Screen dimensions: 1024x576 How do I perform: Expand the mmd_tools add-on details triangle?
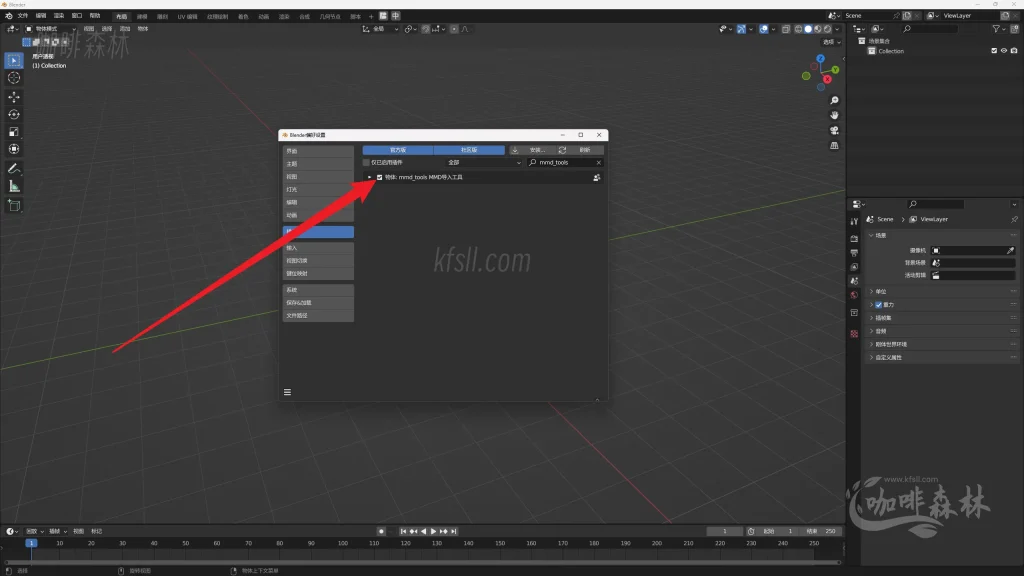[x=369, y=177]
